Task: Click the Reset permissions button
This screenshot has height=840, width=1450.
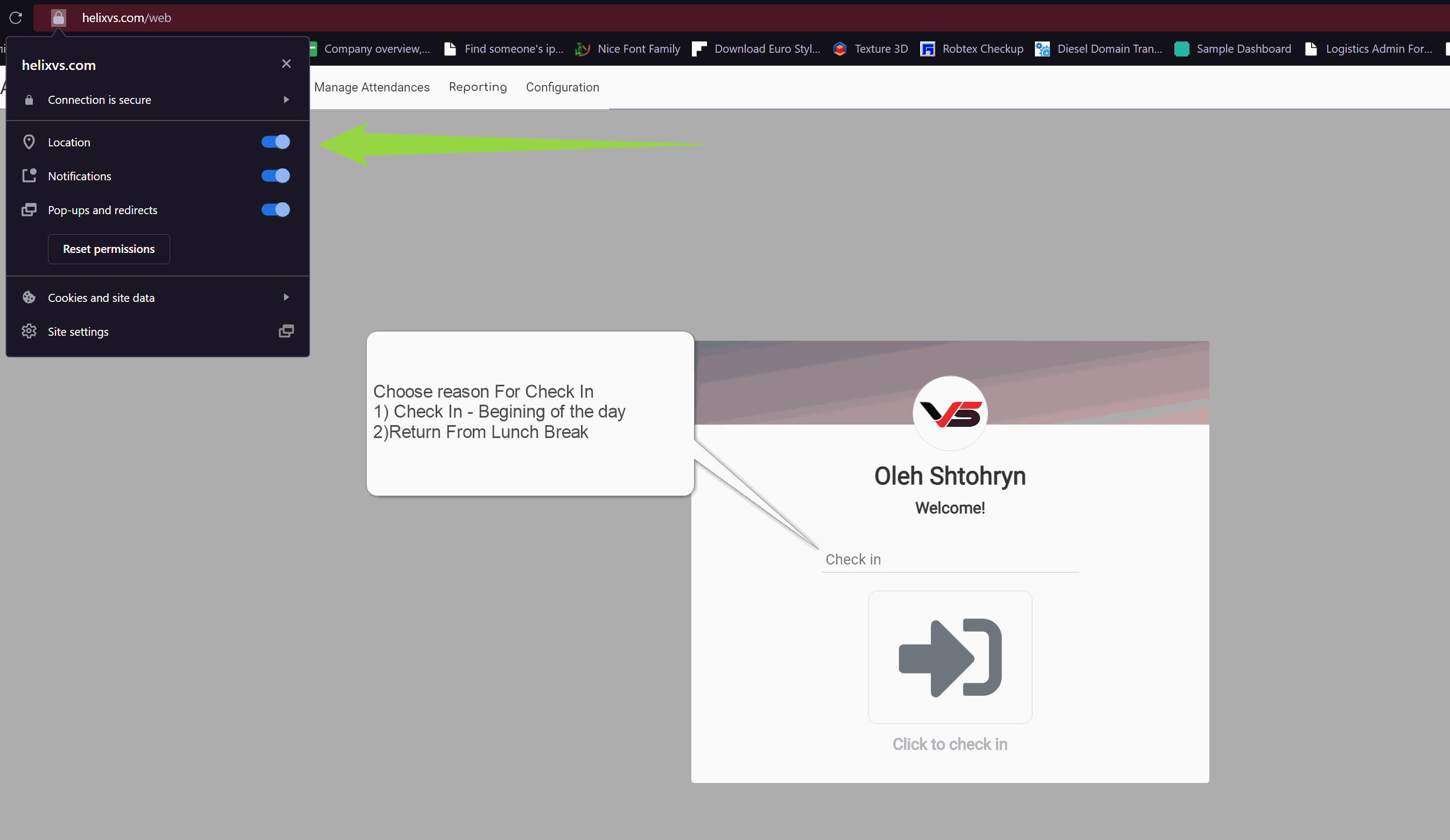Action: tap(109, 249)
